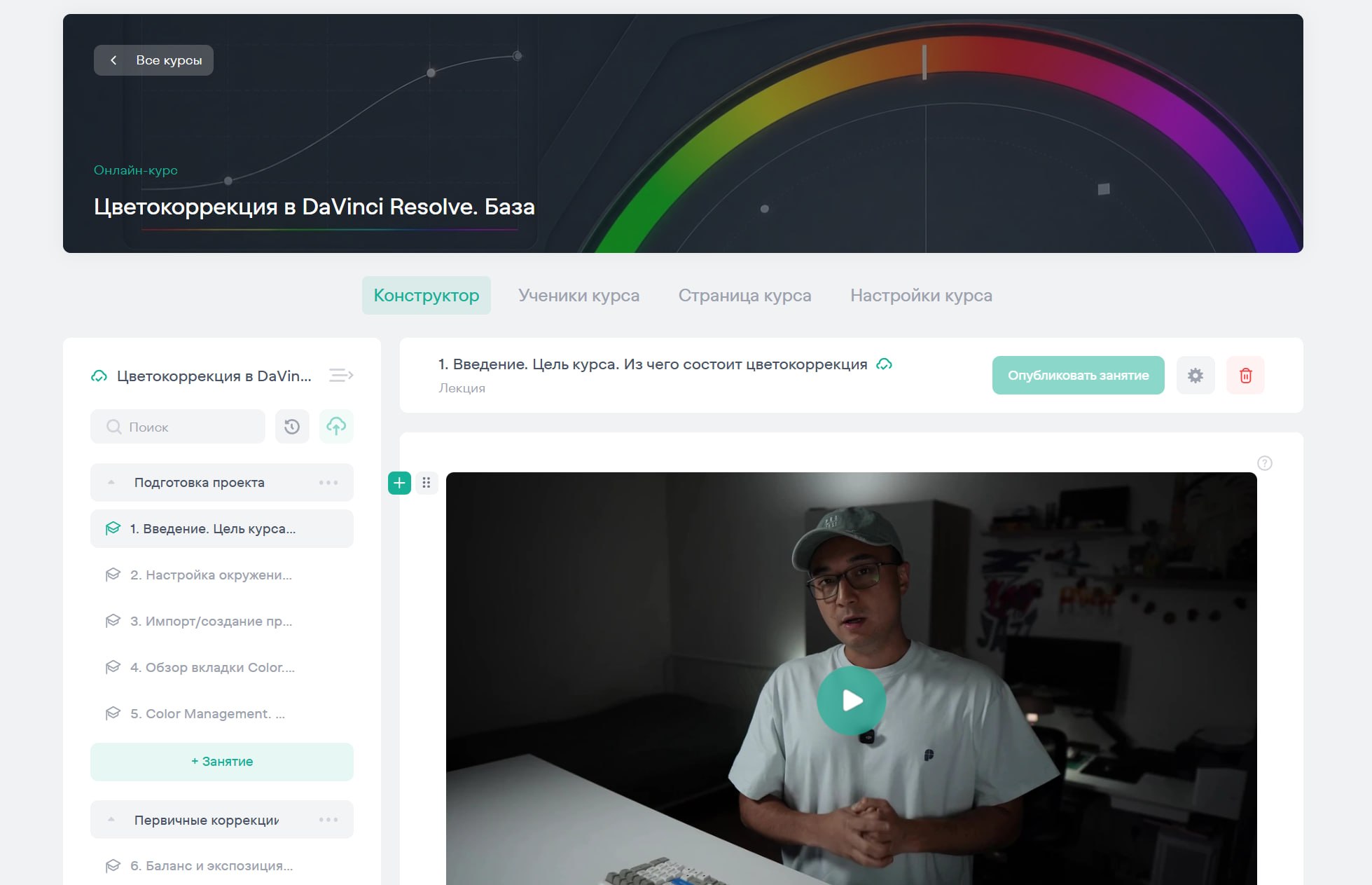
Task: Click the Поиск search field
Action: [x=178, y=427]
